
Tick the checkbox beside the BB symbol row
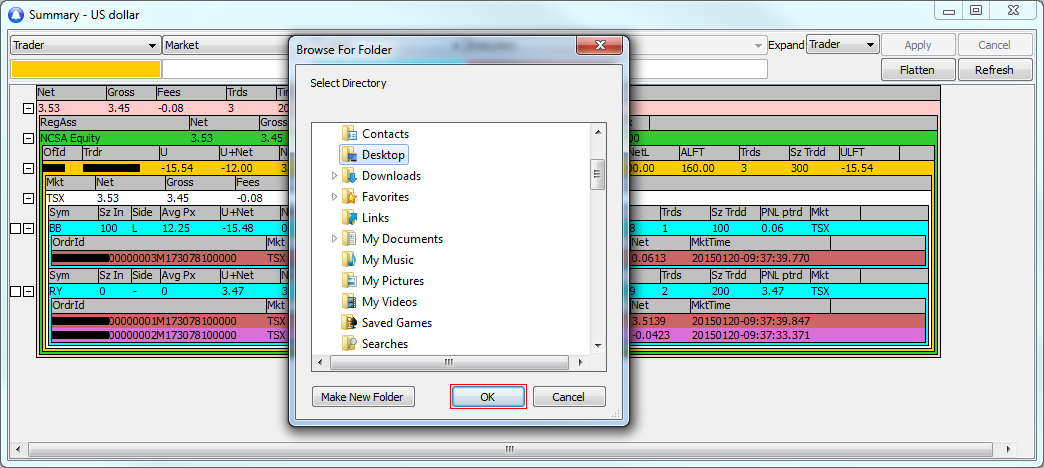(15, 229)
